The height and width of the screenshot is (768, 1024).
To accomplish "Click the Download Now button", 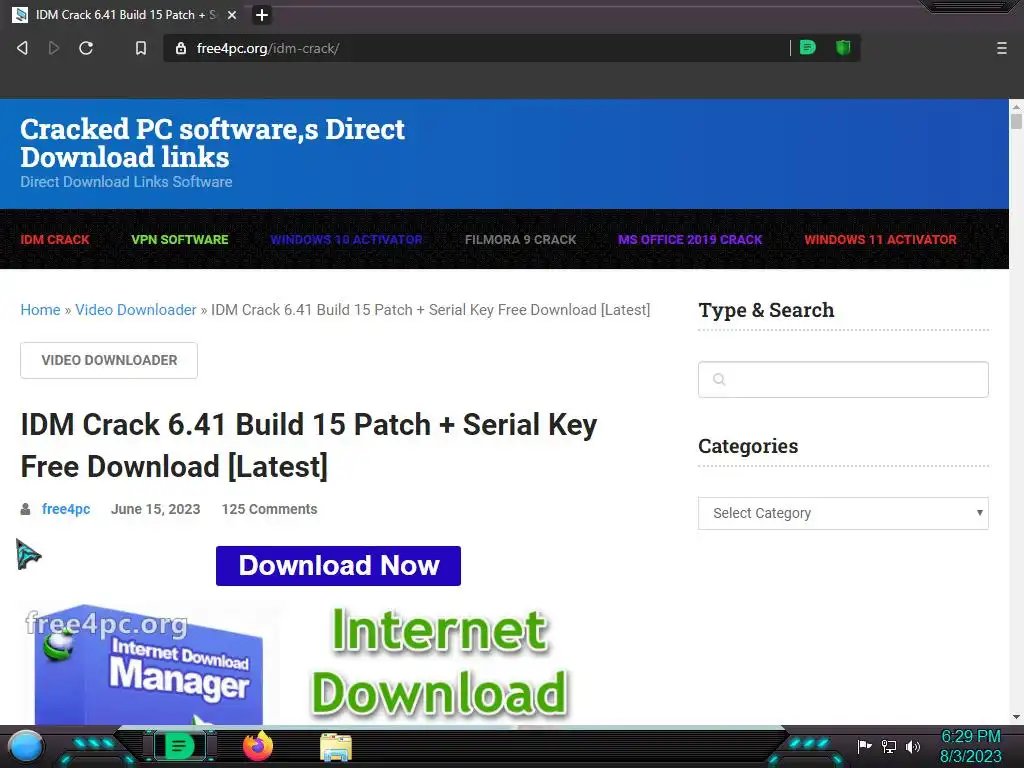I will (338, 566).
